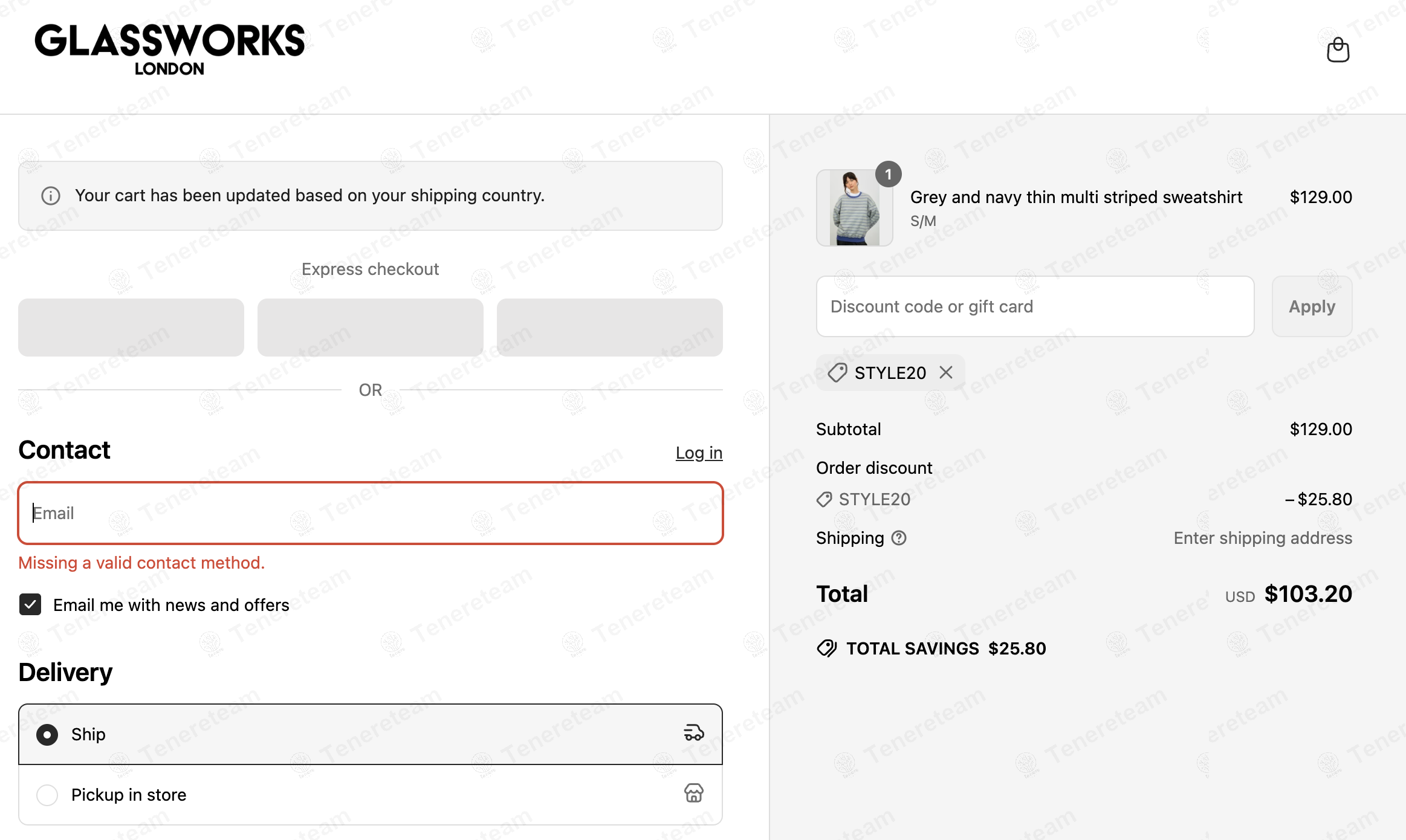1406x840 pixels.
Task: Apply the discount code
Action: point(1312,306)
